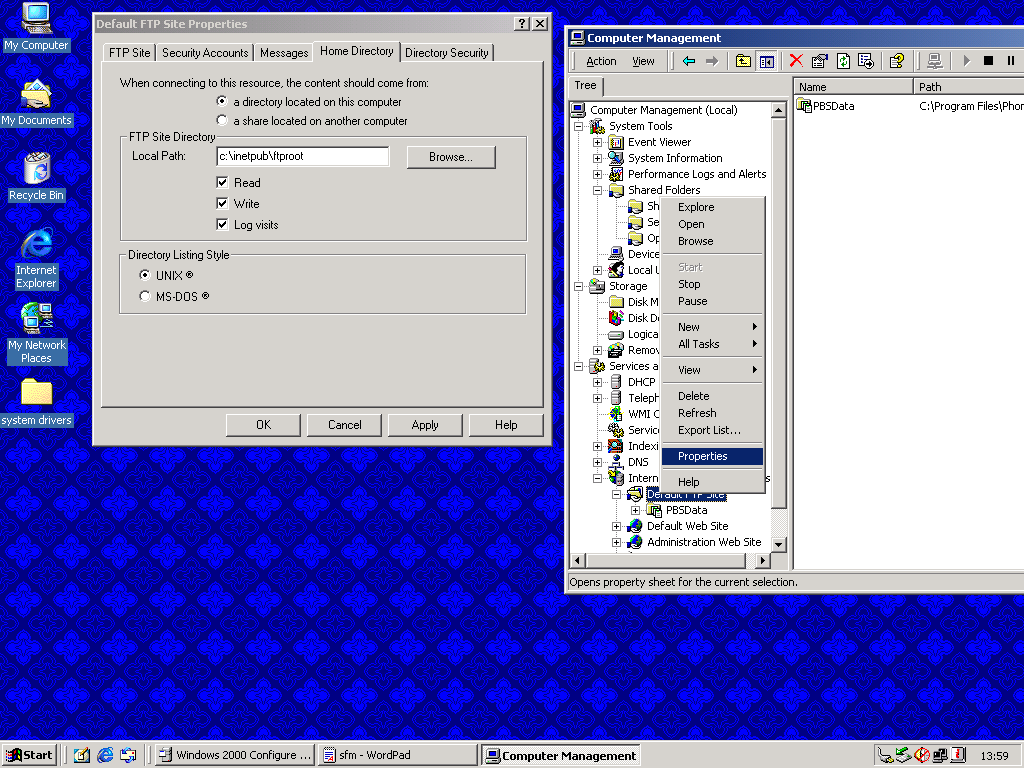Viewport: 1024px width, 768px height.
Task: Switch to the Security Accounts tab
Action: (205, 52)
